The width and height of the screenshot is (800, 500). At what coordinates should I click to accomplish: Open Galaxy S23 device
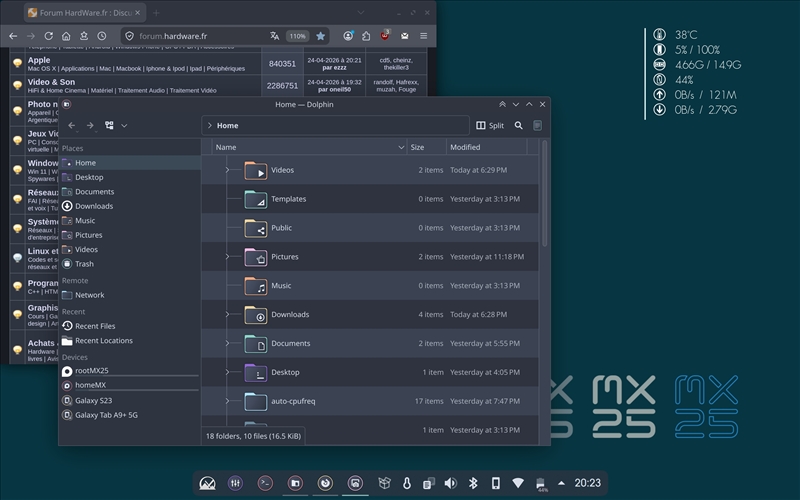coord(130,401)
